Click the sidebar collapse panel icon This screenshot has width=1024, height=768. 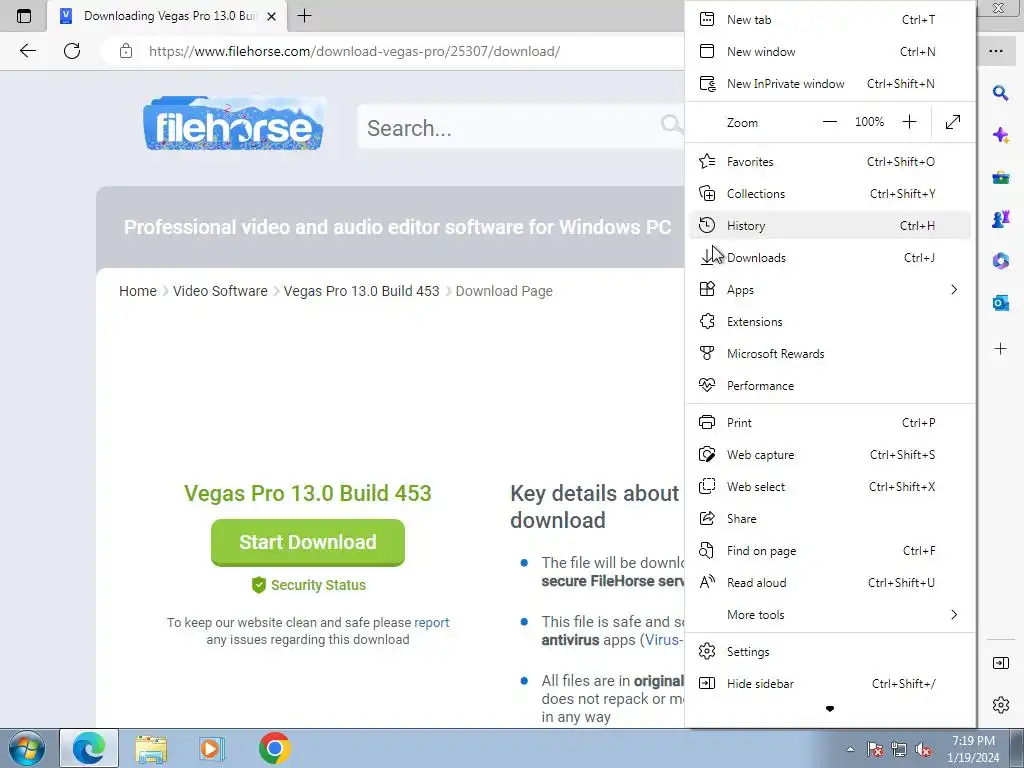click(1000, 664)
